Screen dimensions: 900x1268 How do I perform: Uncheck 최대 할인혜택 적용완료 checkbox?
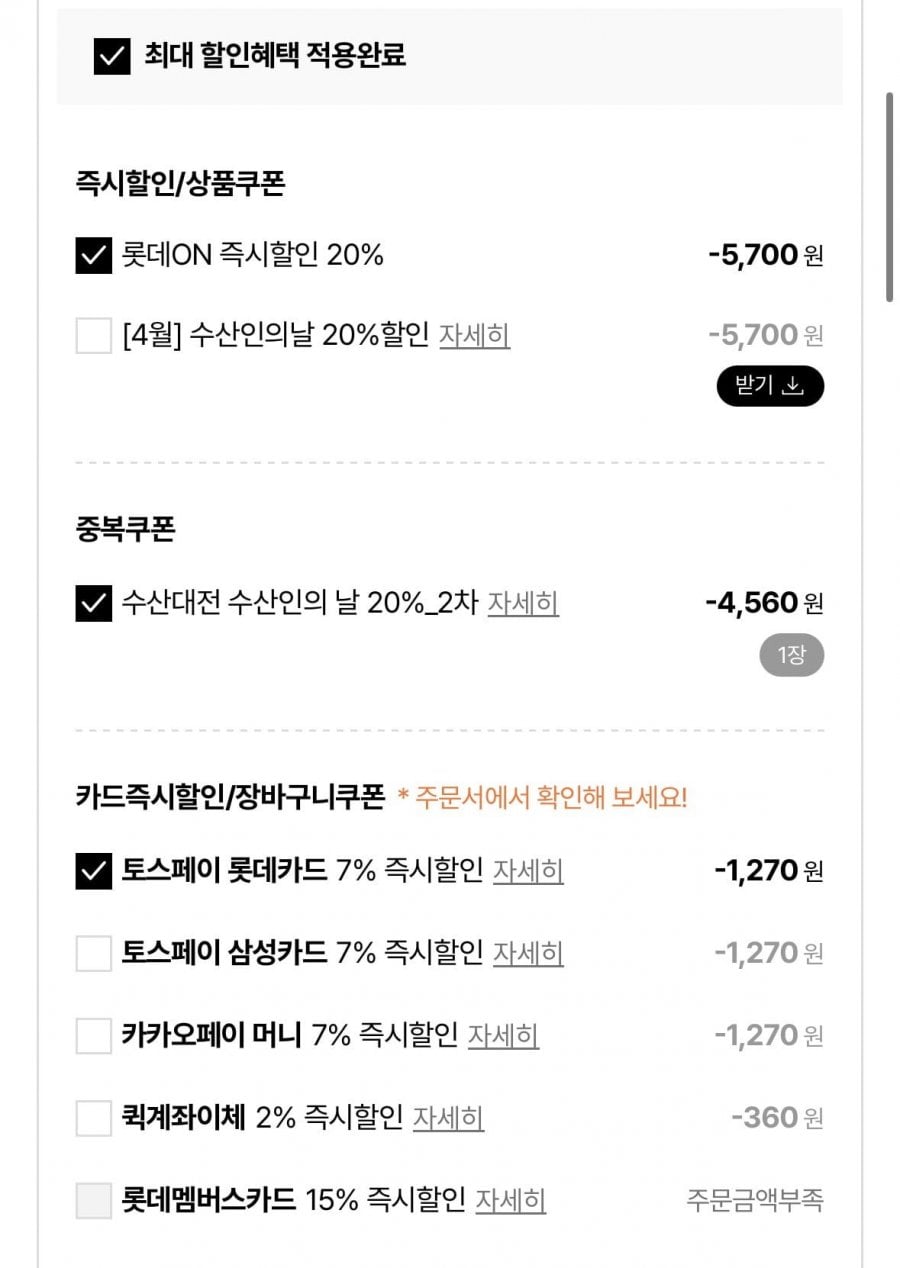[112, 56]
